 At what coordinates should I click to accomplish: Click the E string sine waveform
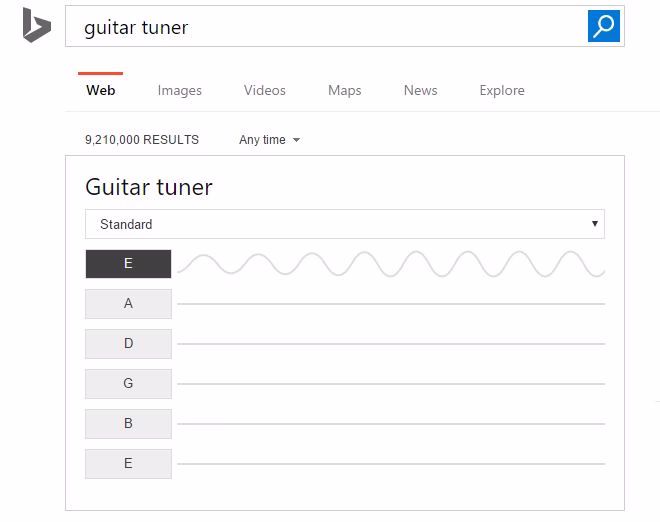click(391, 264)
